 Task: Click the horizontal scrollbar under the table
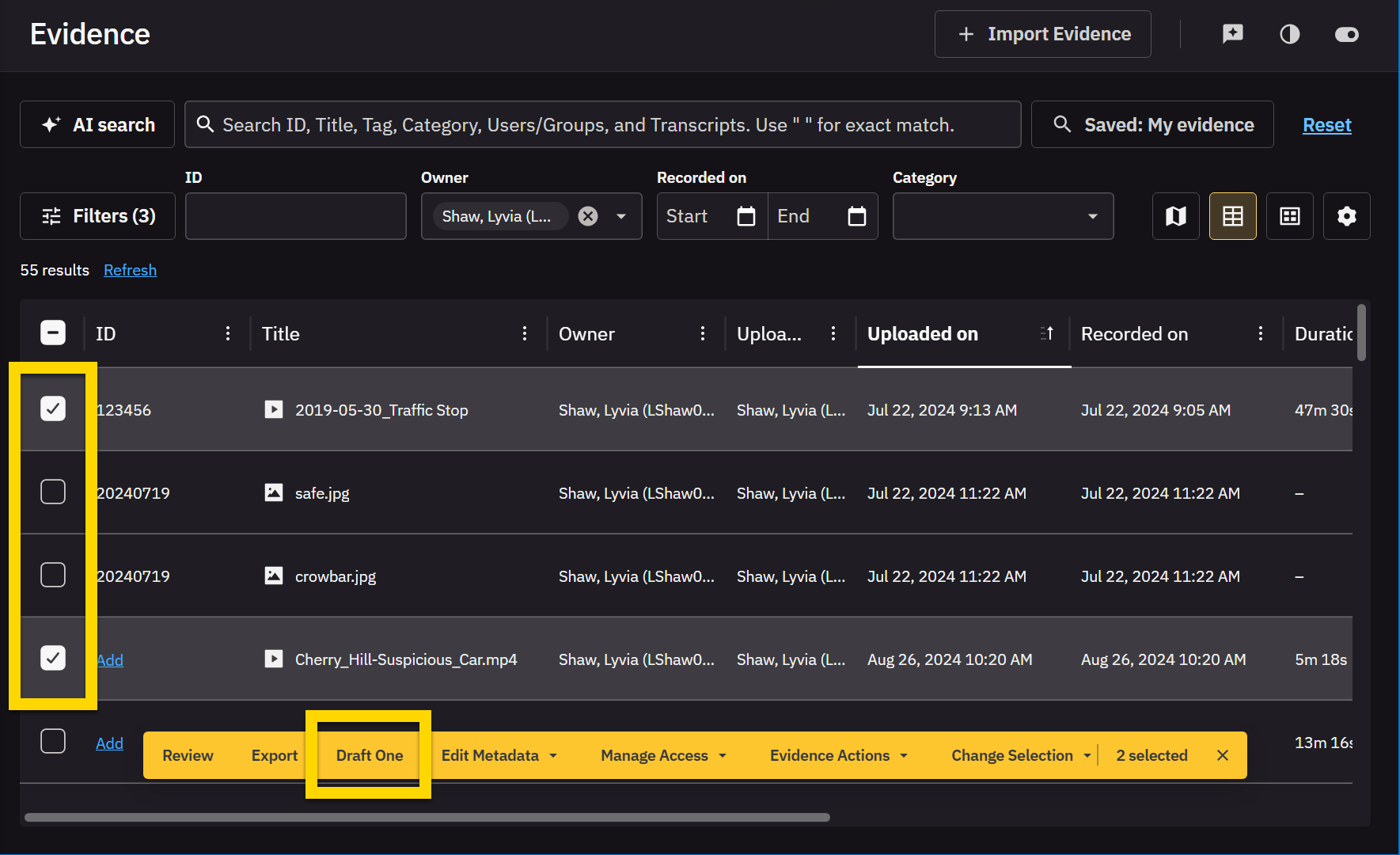point(427,817)
